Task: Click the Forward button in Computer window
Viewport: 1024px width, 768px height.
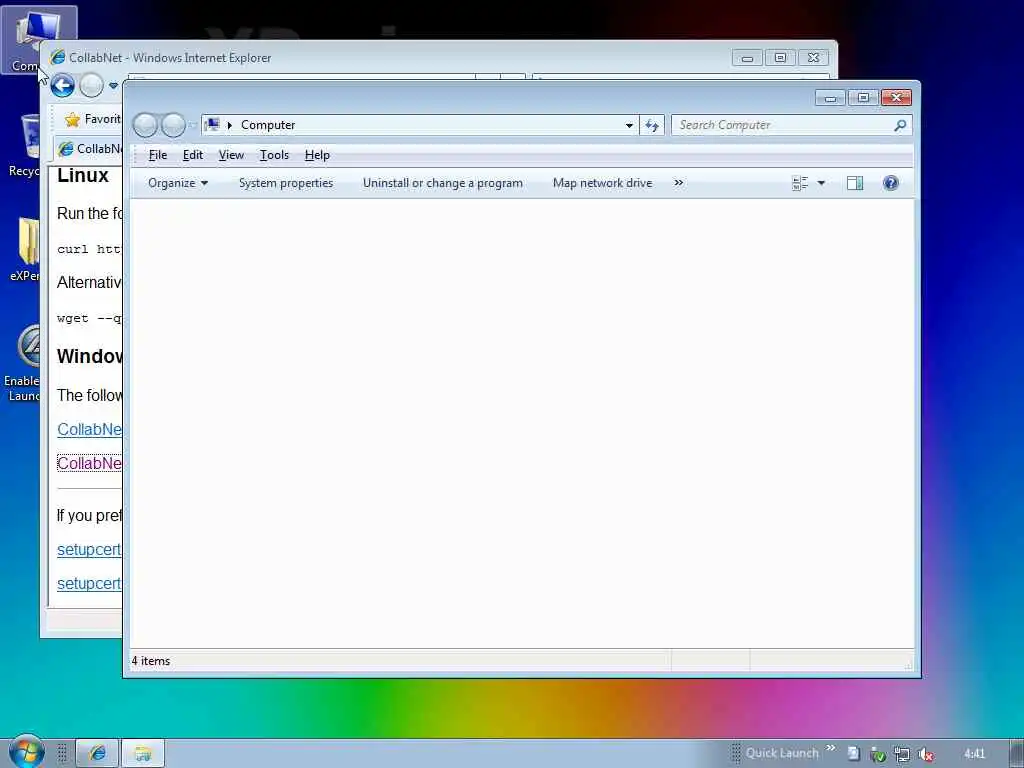Action: [173, 125]
